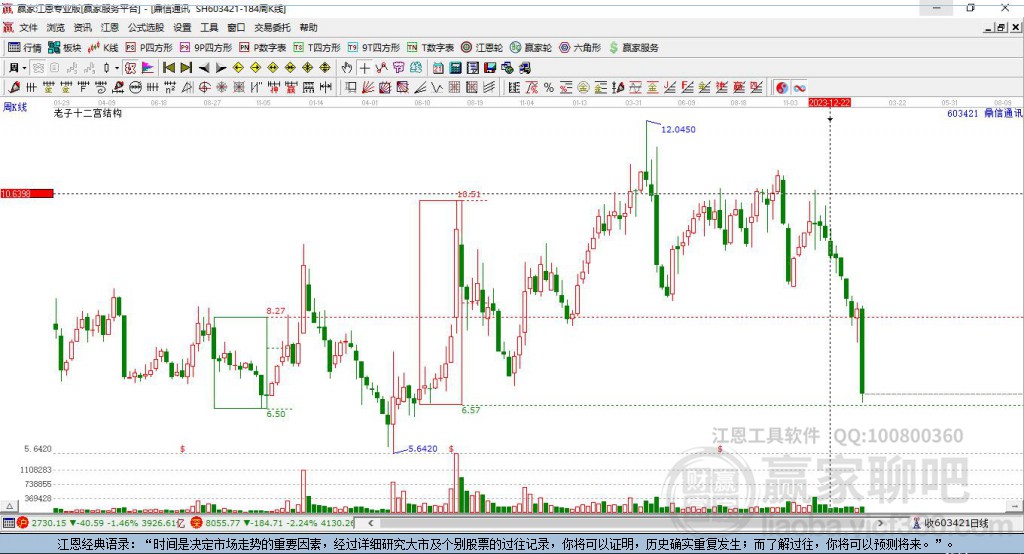Click the colorful gradient triangle icon
The height and width of the screenshot is (554, 1024).
[148, 68]
